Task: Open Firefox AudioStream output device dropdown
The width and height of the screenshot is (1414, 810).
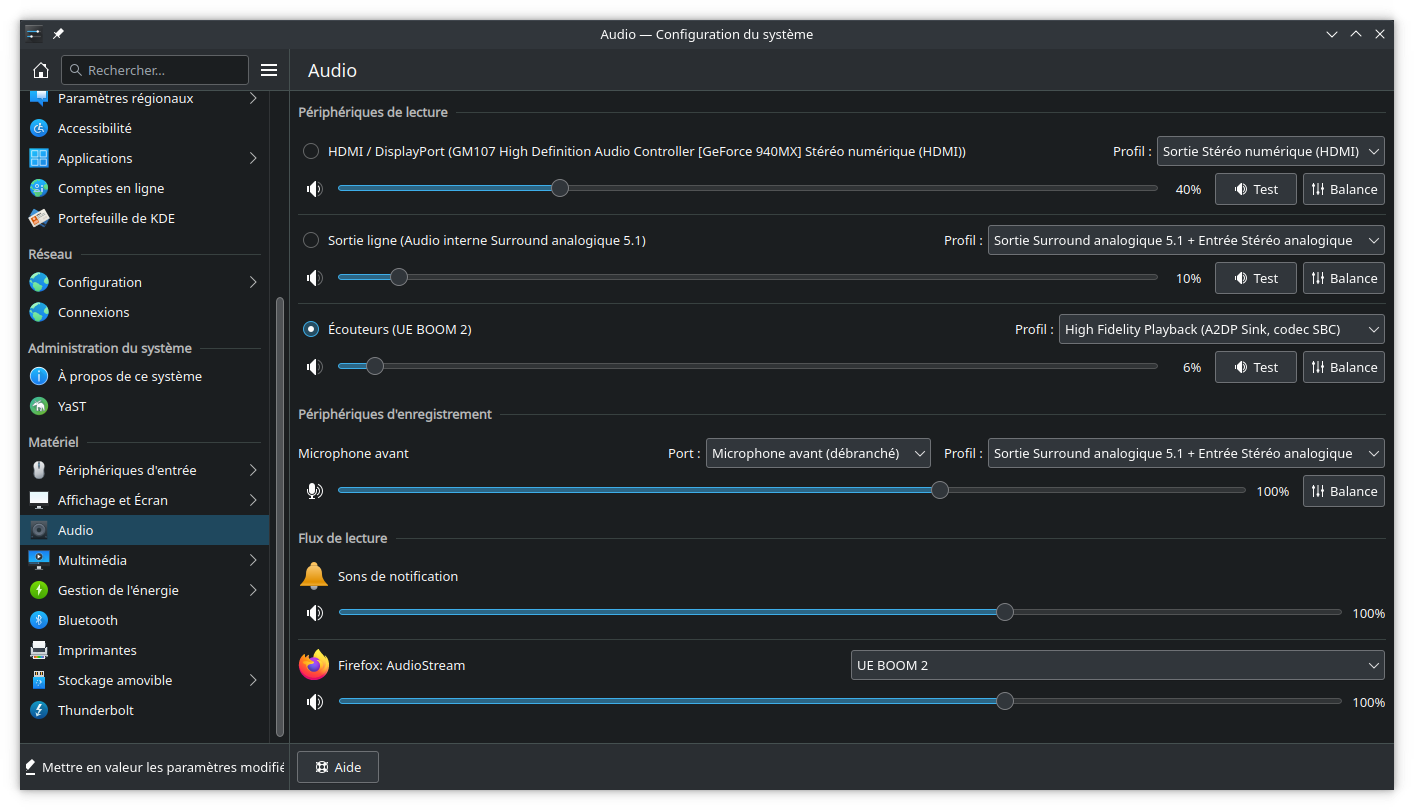Action: (1117, 665)
